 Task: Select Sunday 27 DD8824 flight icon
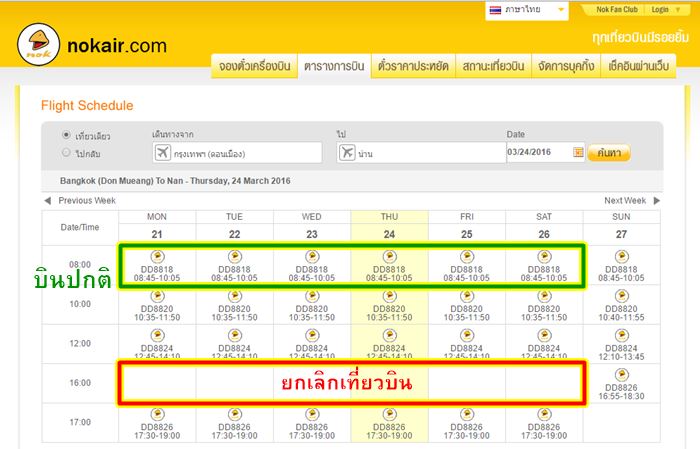click(x=621, y=336)
